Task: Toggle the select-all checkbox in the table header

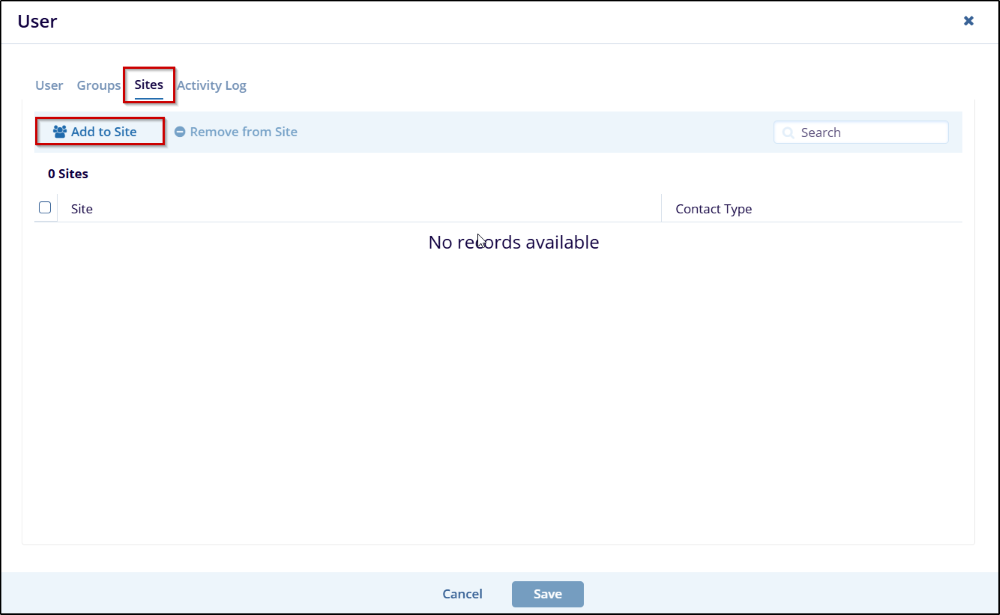Action: (45, 208)
